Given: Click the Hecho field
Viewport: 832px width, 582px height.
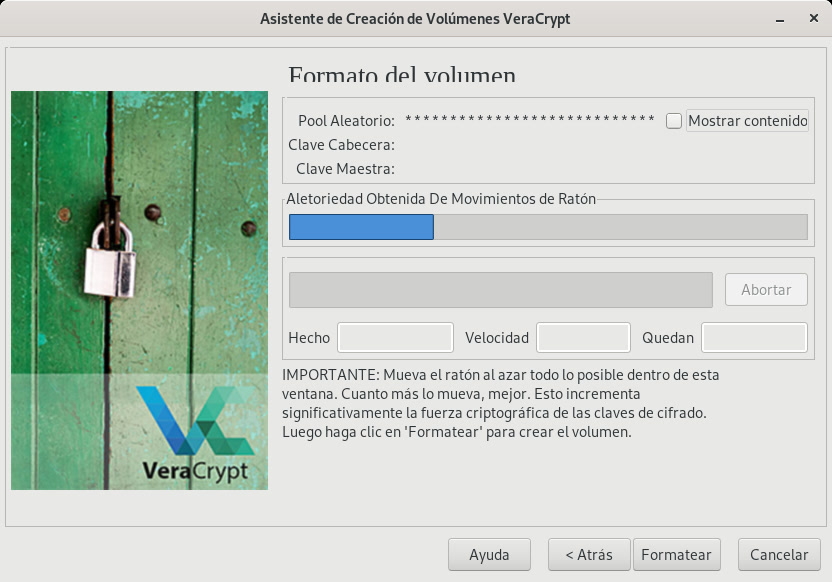Looking at the screenshot, I should pos(395,338).
